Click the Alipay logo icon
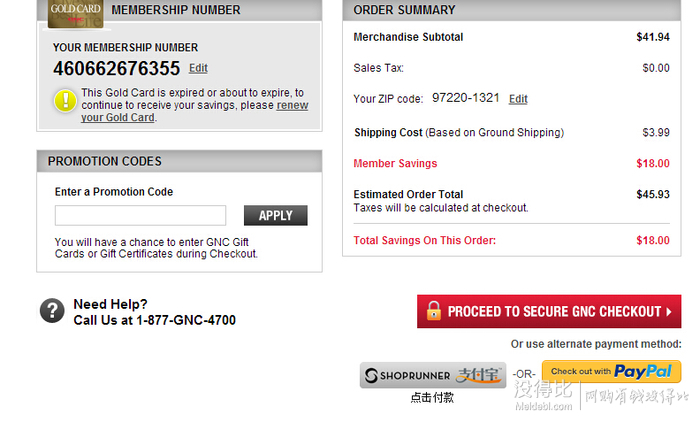The height and width of the screenshot is (430, 700). click(478, 375)
